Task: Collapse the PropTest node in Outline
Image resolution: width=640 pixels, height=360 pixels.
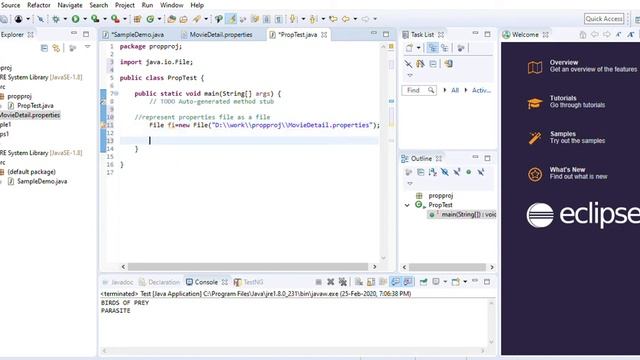Action: click(x=407, y=205)
